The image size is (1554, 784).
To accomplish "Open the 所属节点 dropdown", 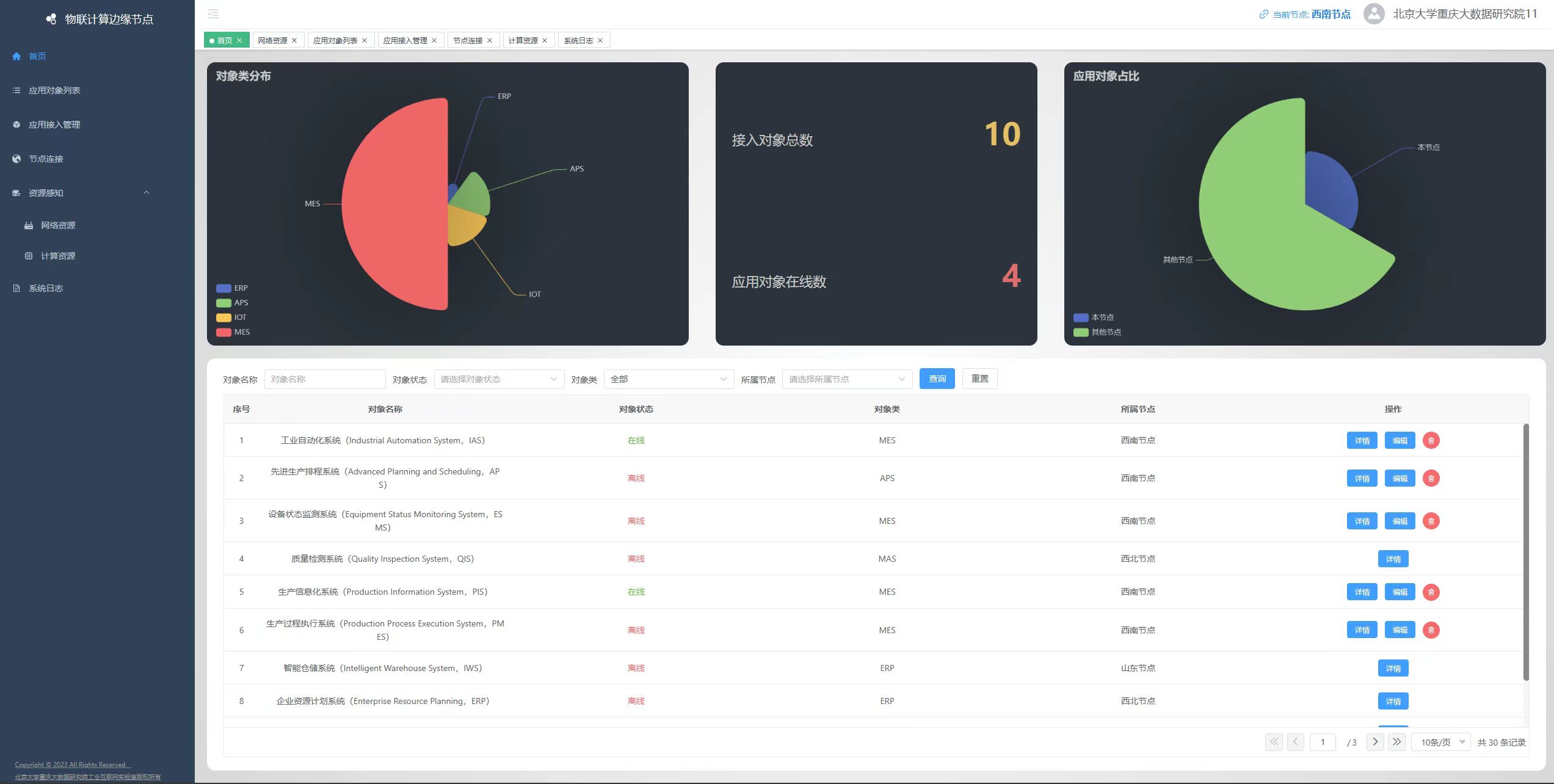I will click(x=846, y=379).
